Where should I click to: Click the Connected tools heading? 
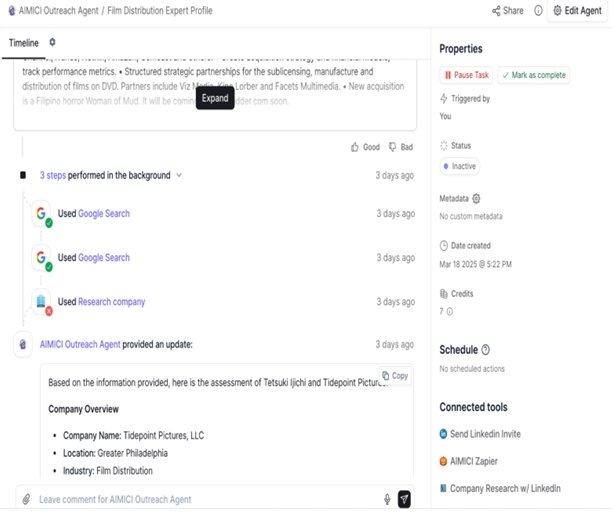[x=473, y=407]
